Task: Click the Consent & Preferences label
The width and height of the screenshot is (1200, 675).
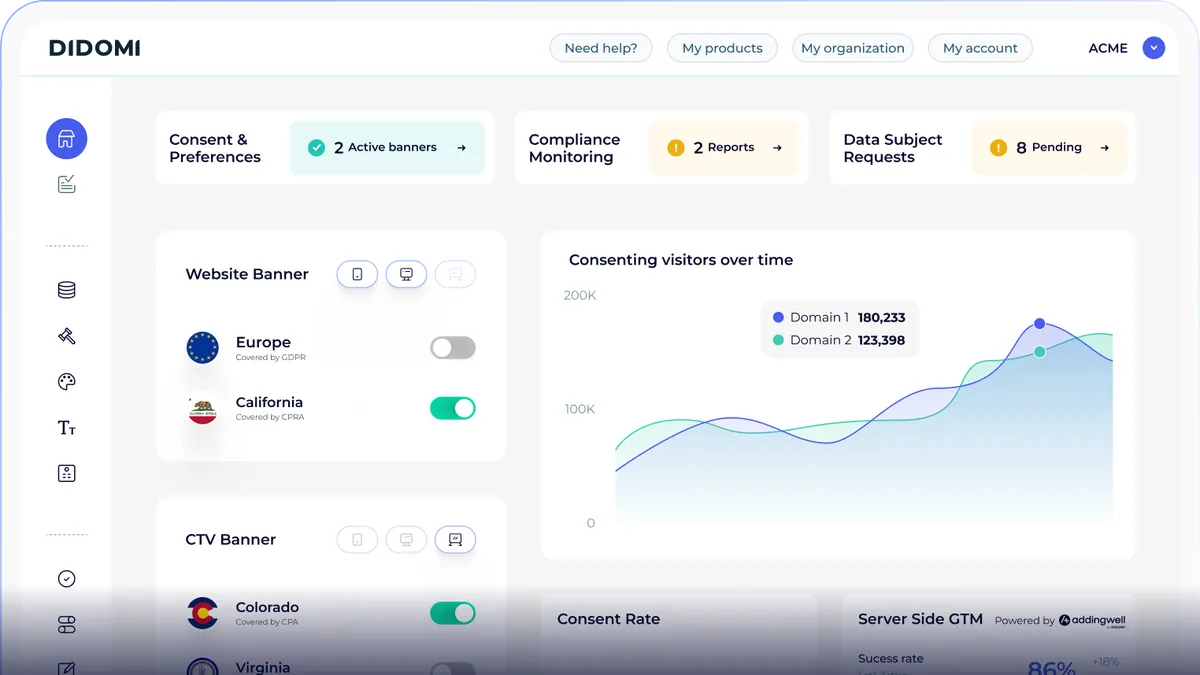Action: click(215, 148)
